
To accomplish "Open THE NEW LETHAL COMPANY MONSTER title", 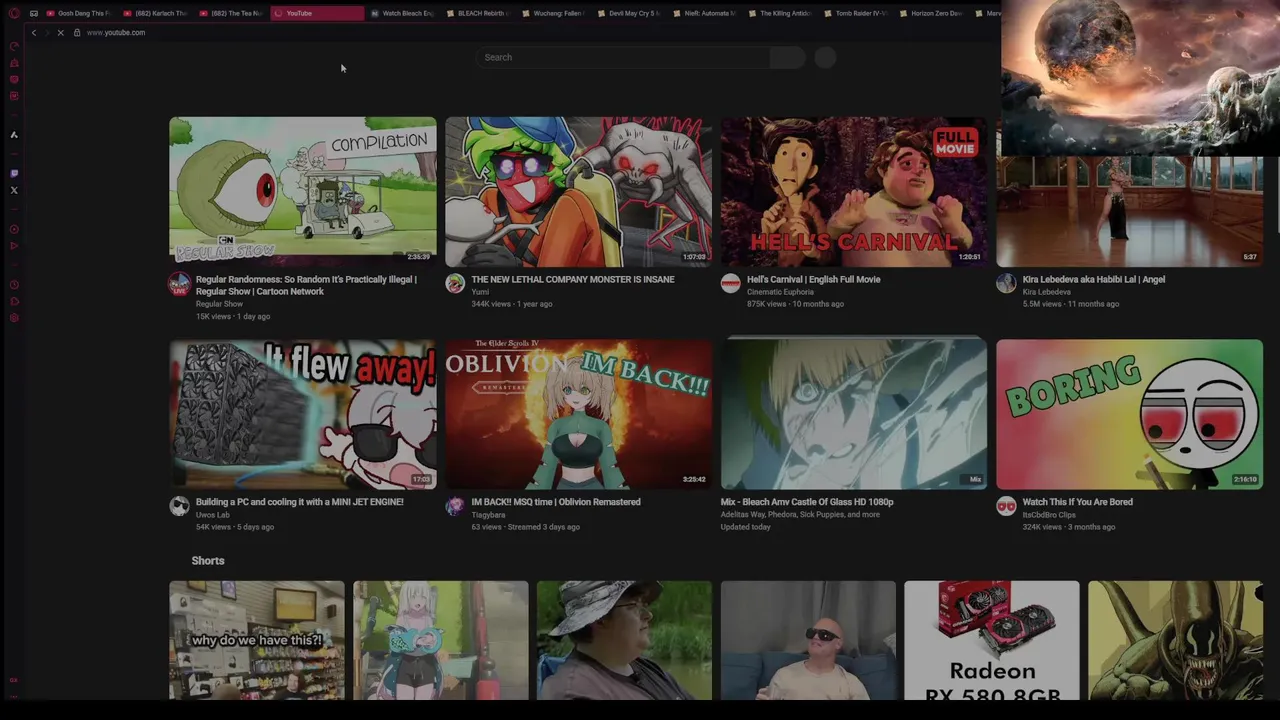I will coord(573,280).
